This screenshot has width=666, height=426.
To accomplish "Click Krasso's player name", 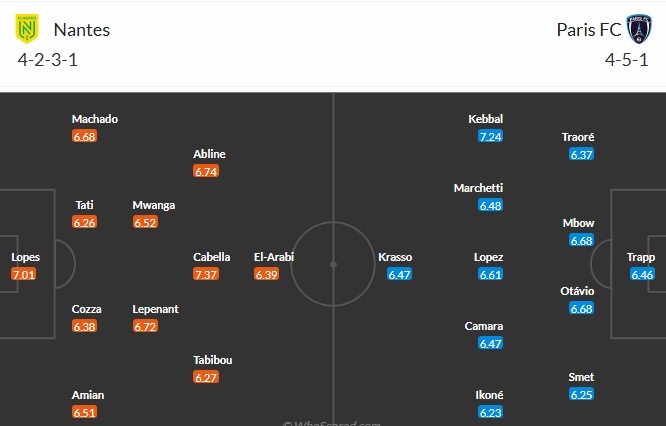I will coord(395,257).
